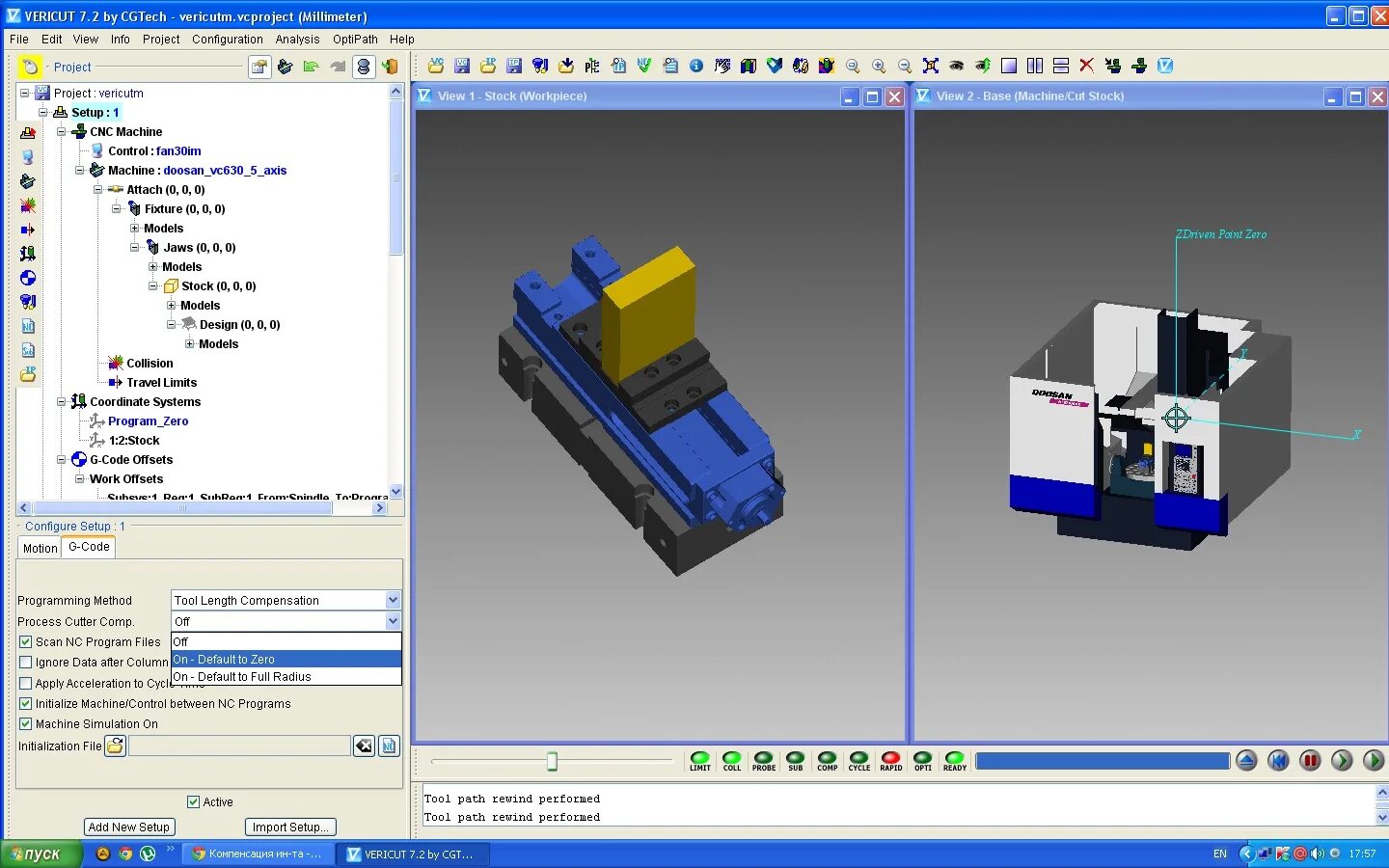
Task: Collapse the Stock (0, 0, 0) node
Action: point(152,286)
